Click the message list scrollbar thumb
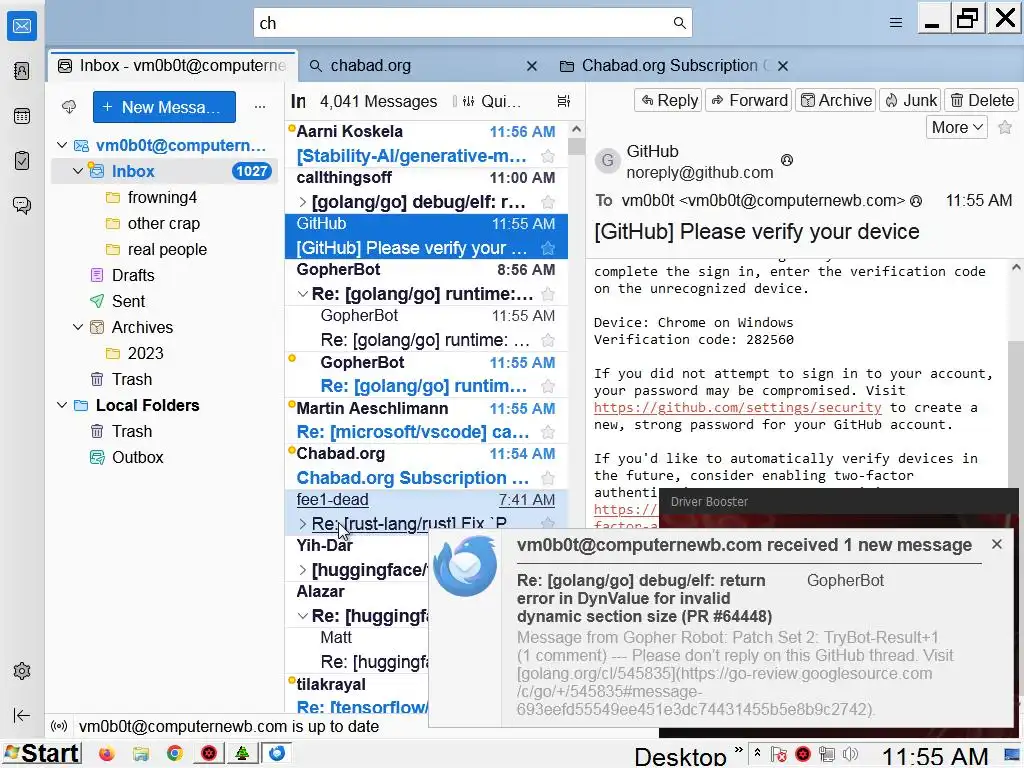The image size is (1024, 768). point(576,146)
